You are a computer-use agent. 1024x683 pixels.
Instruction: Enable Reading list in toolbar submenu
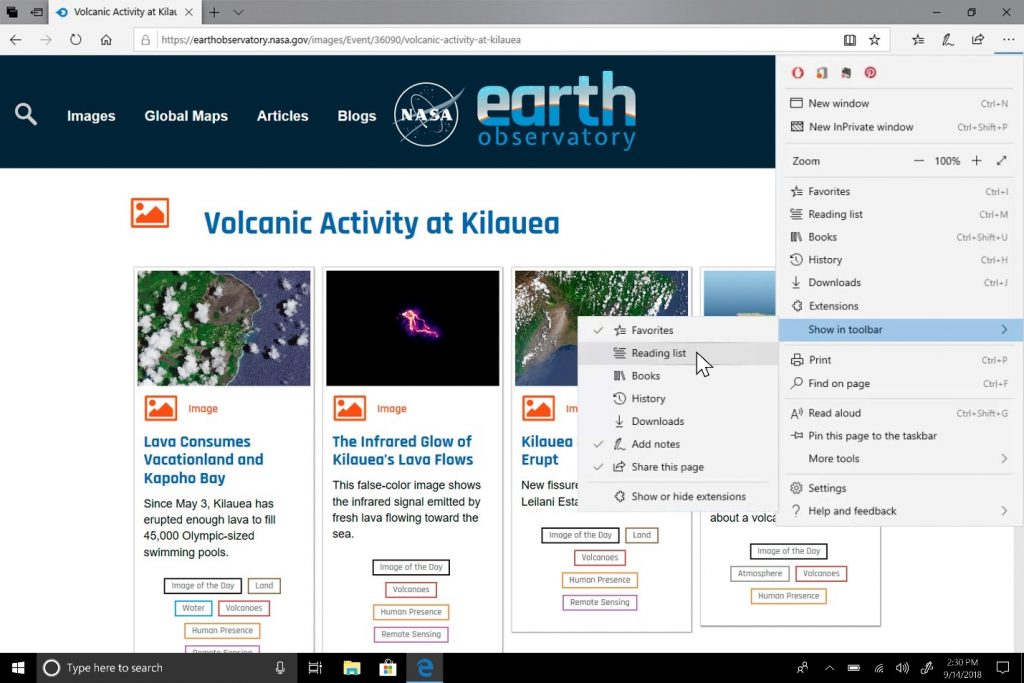pos(678,353)
